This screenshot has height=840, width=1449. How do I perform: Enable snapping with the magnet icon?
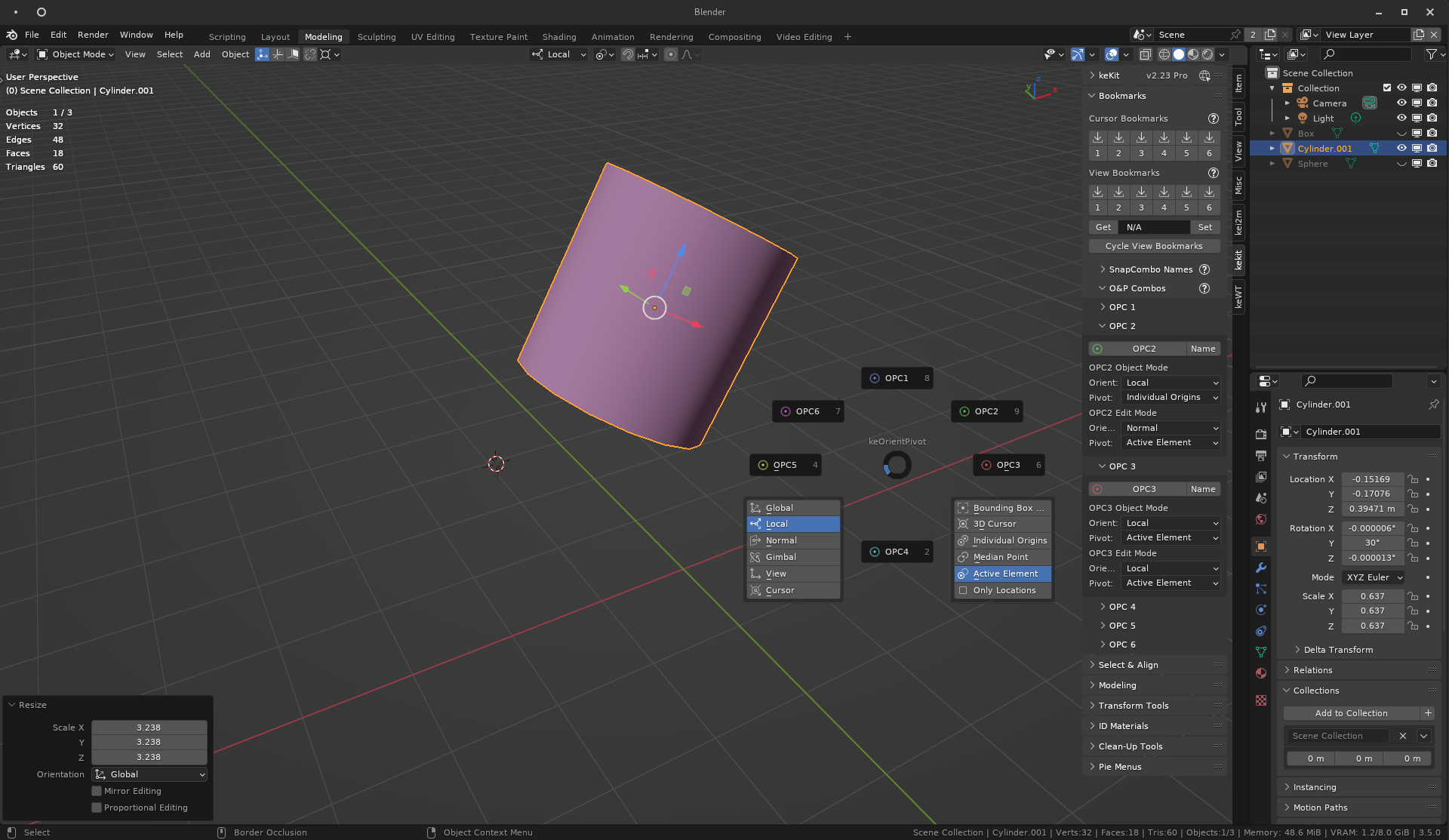coord(628,54)
